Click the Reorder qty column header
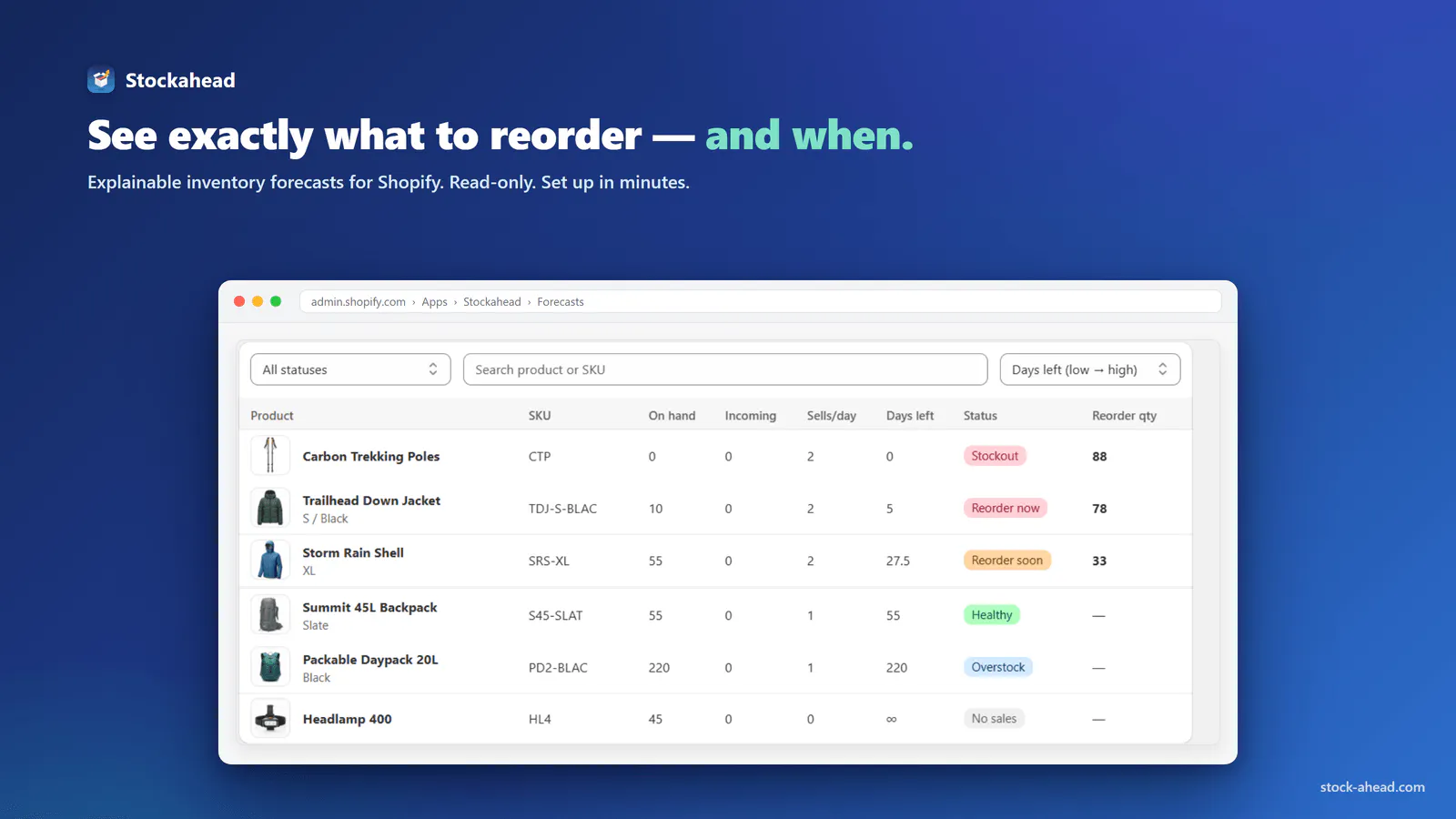Viewport: 1456px width, 819px height. pyautogui.click(x=1125, y=416)
